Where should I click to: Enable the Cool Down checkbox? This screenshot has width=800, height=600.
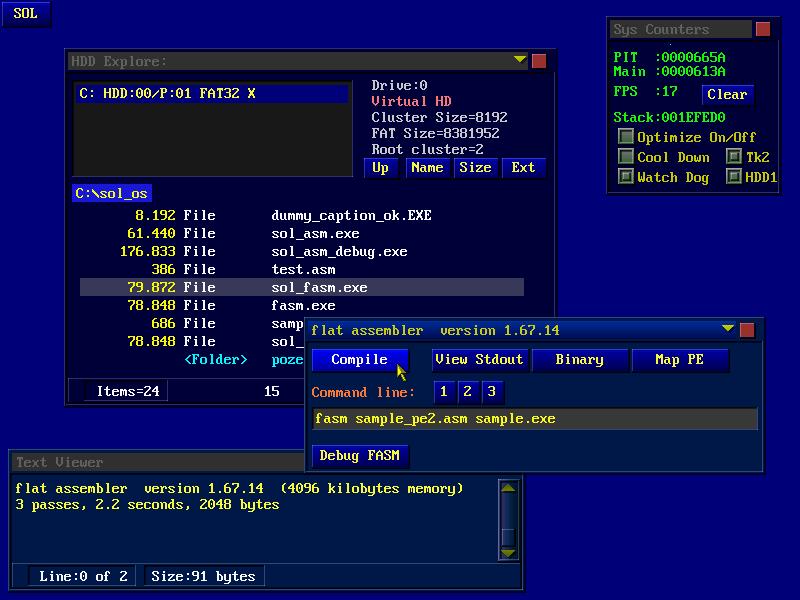626,156
